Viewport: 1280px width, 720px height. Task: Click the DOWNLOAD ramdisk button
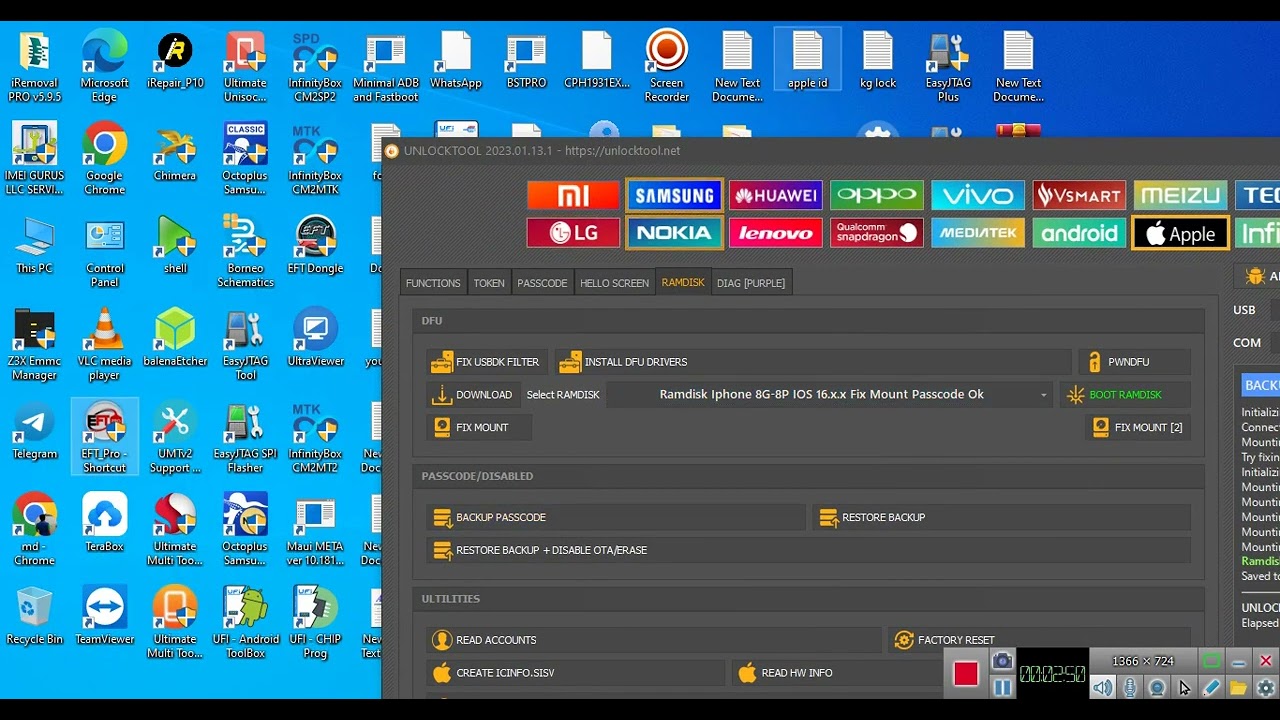(473, 395)
